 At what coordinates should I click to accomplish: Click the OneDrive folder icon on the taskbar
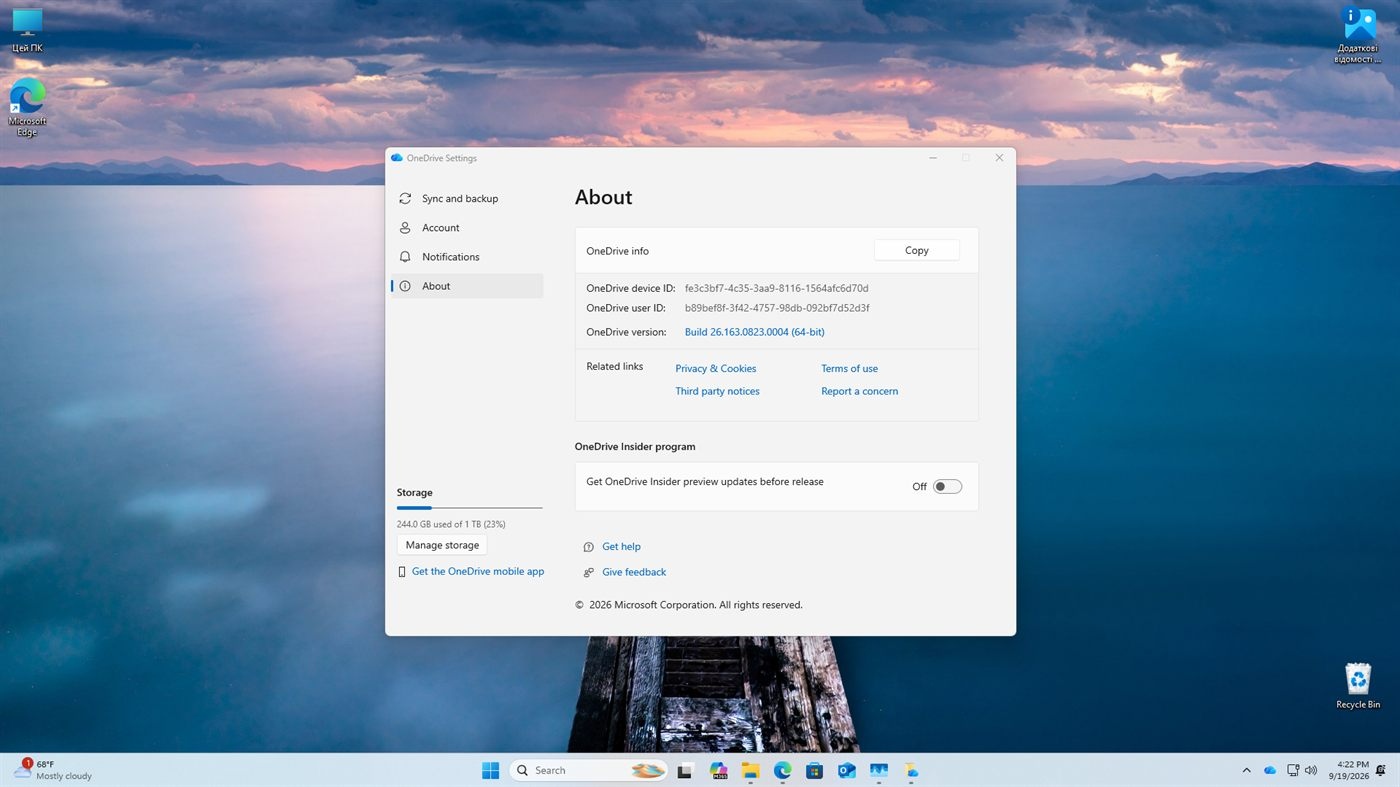click(x=911, y=770)
